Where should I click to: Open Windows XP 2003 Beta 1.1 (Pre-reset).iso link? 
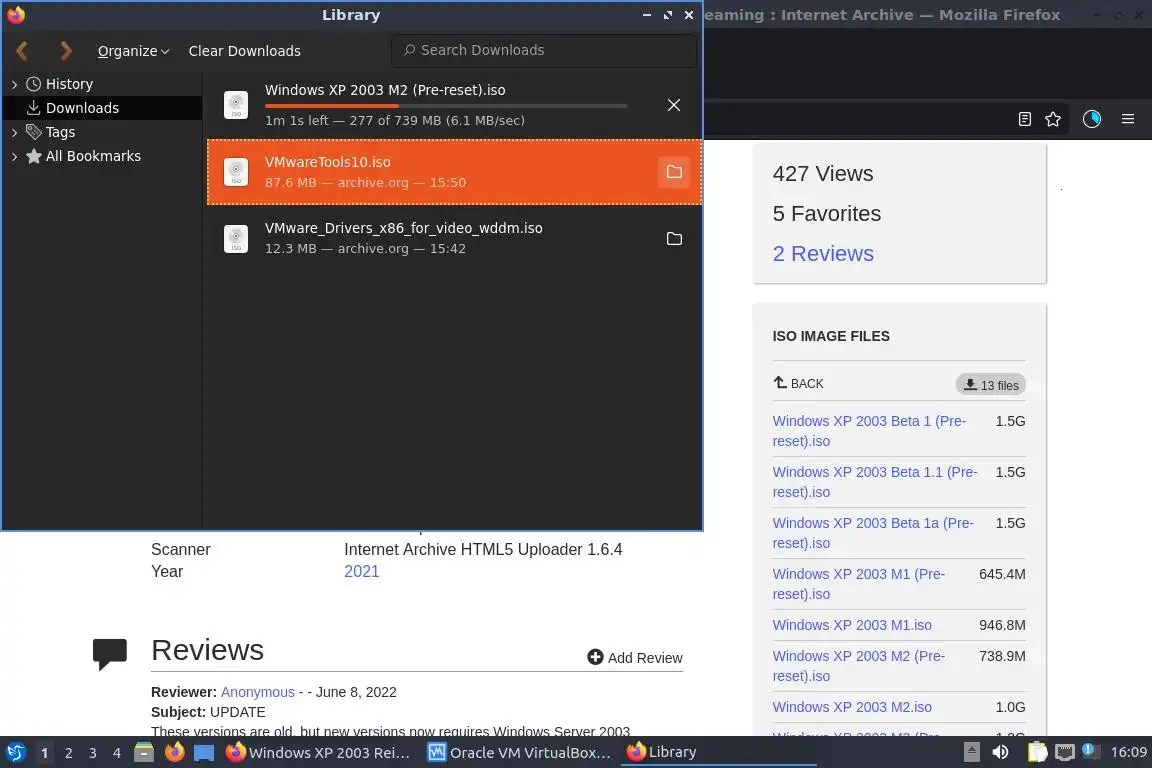(874, 481)
